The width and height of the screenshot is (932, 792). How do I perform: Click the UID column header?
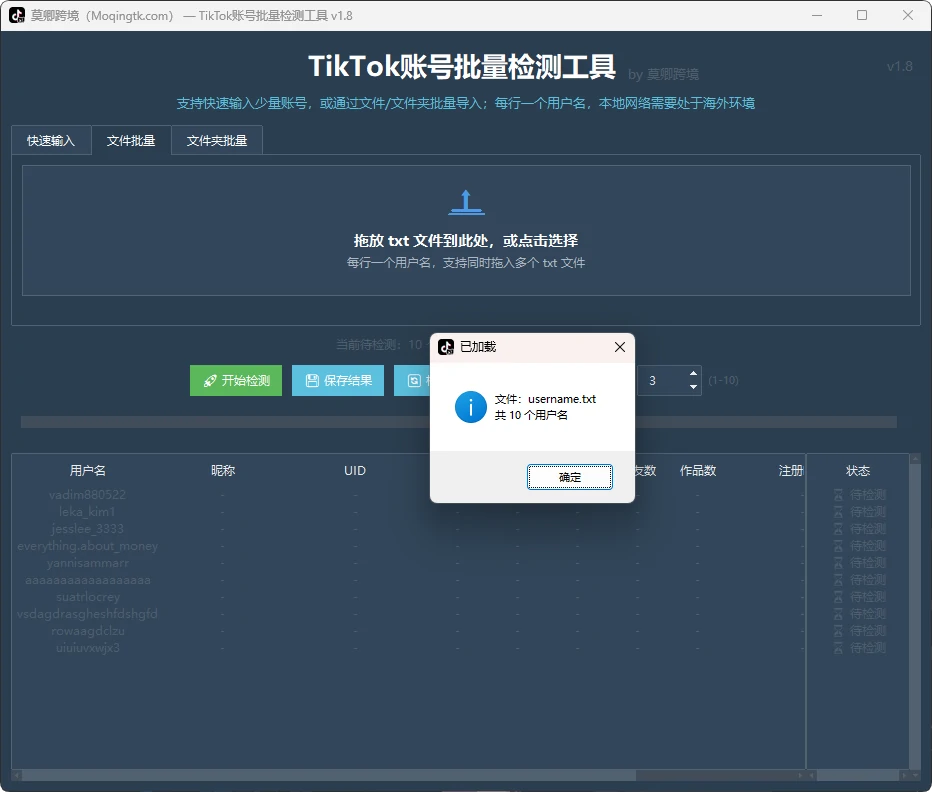(355, 471)
